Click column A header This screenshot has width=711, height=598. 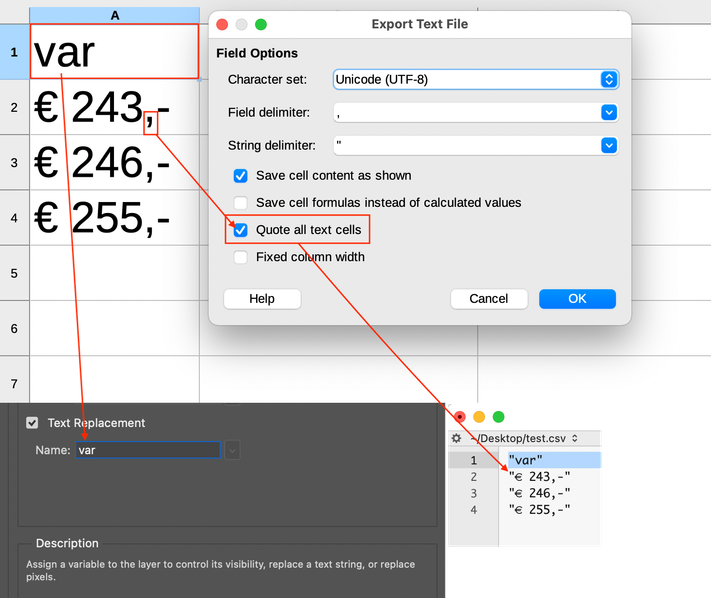coord(115,15)
